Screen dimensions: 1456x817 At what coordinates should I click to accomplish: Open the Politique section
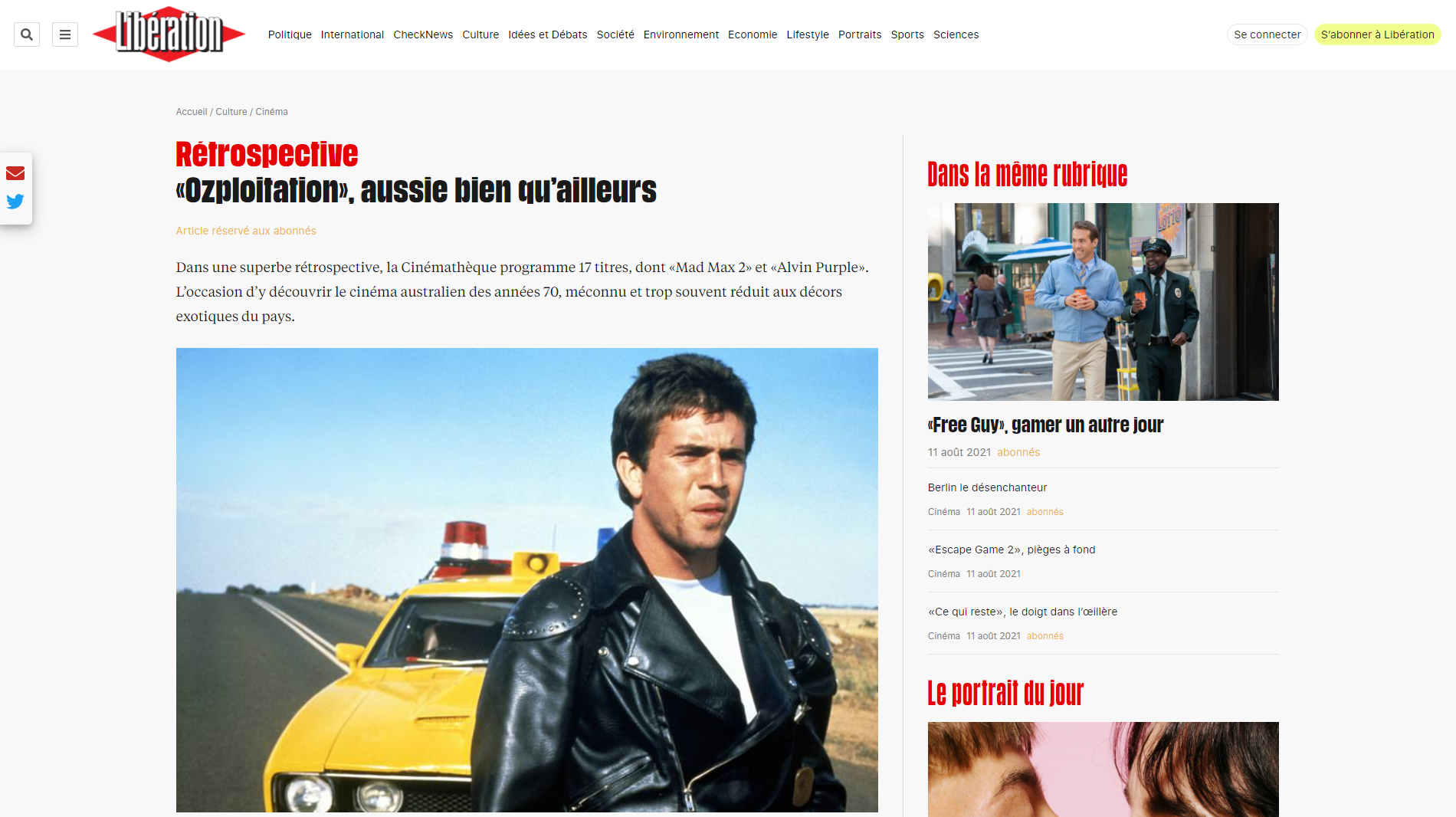(290, 34)
